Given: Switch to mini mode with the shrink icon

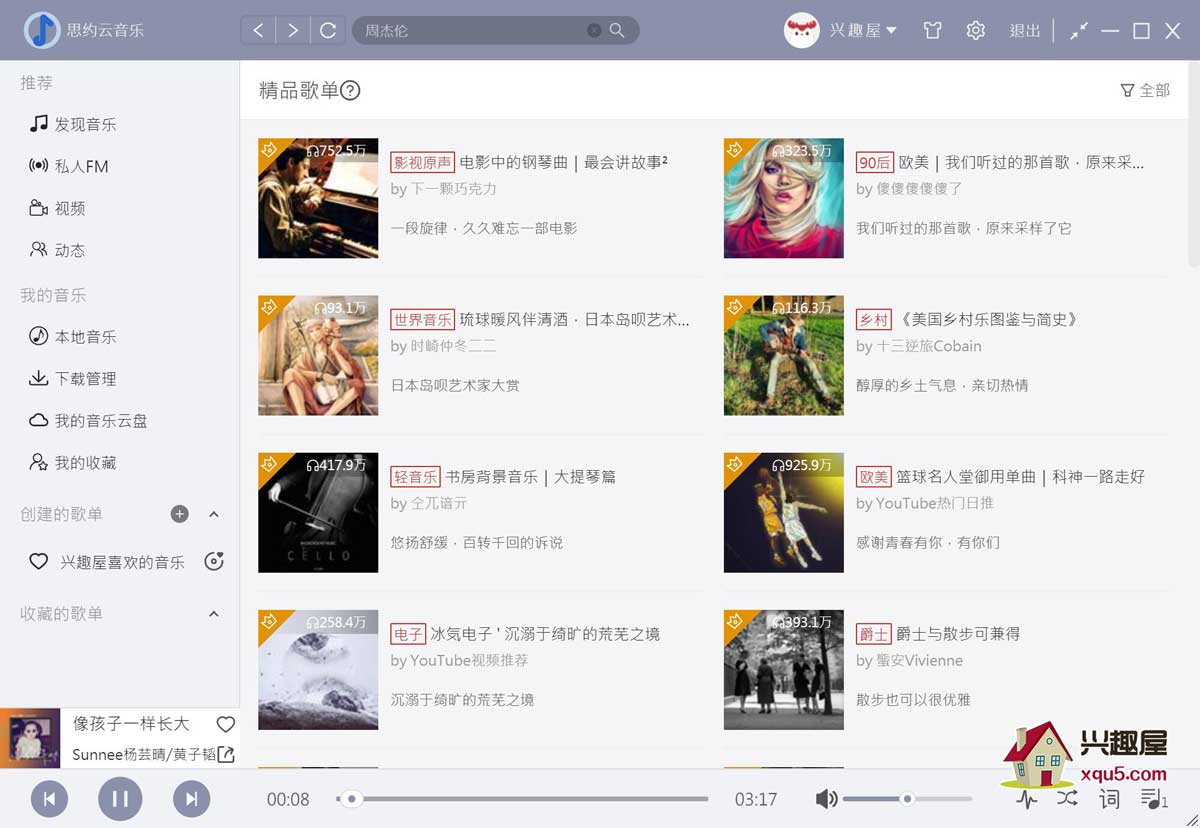Looking at the screenshot, I should point(1078,30).
